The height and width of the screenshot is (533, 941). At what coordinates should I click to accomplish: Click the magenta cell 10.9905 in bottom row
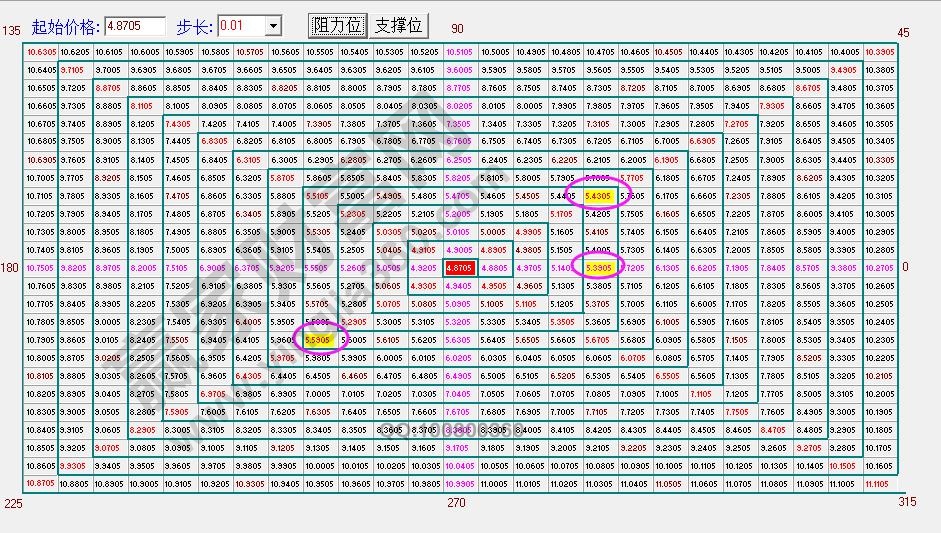[459, 483]
